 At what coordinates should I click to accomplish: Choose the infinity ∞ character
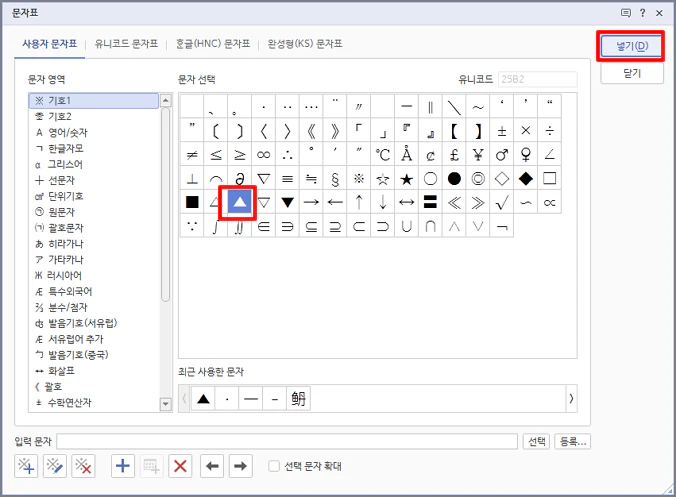point(263,154)
